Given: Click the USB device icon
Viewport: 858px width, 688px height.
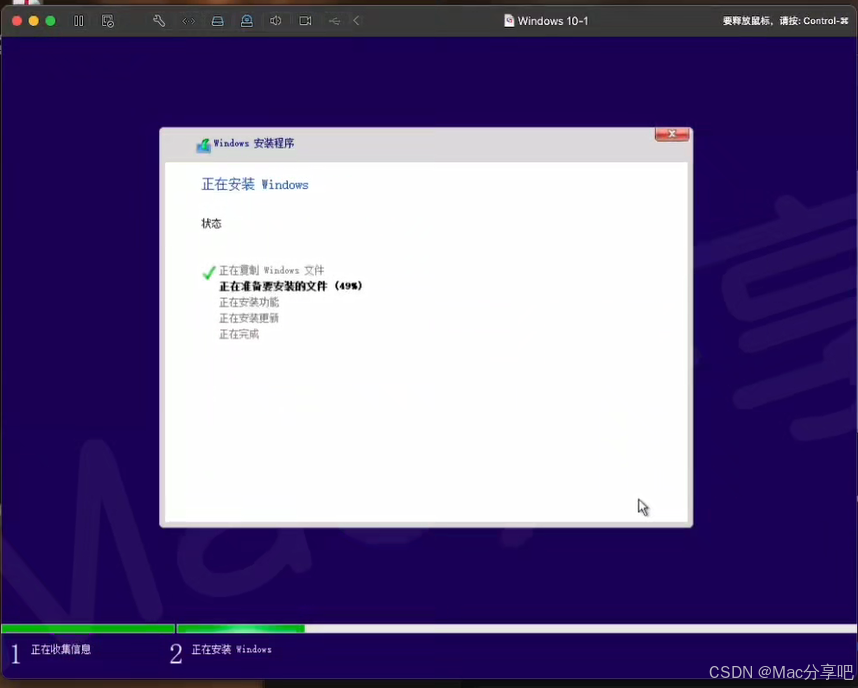Looking at the screenshot, I should coord(334,21).
